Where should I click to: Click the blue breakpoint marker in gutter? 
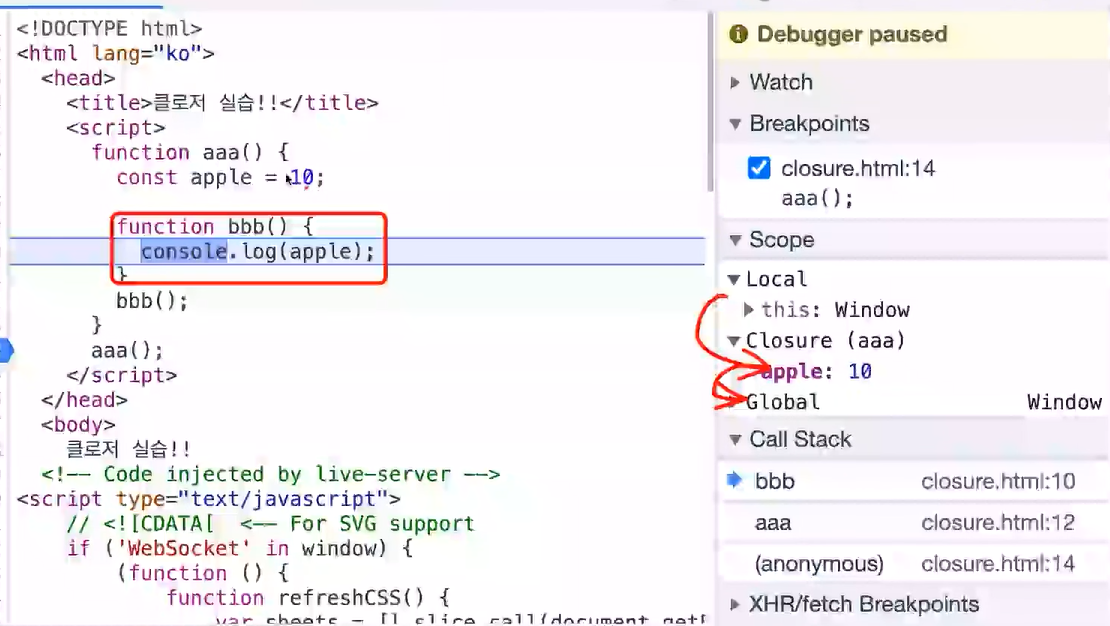click(x=6, y=351)
